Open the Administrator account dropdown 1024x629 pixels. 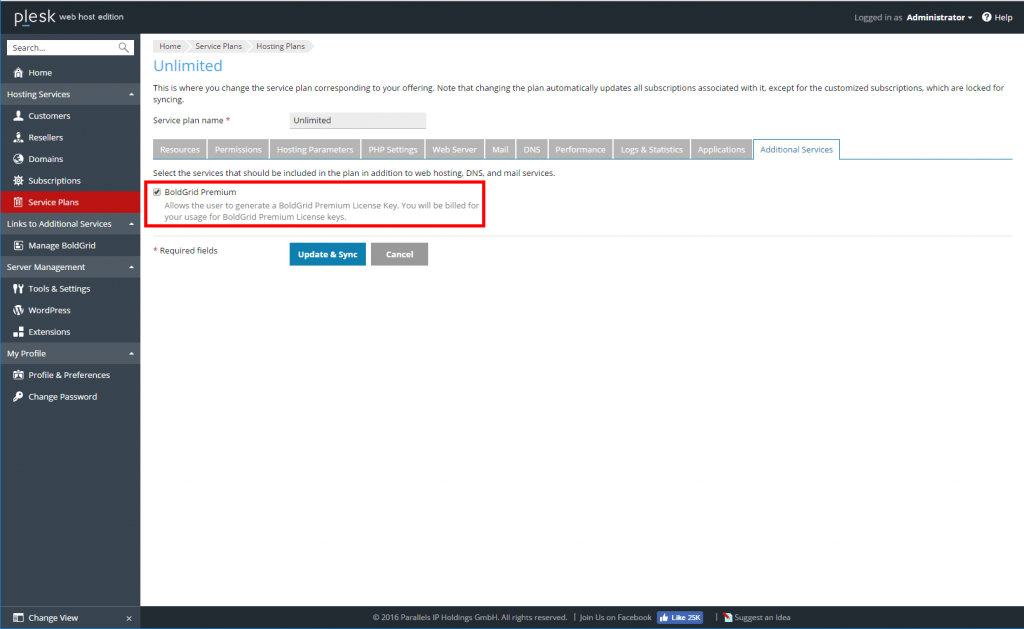tap(939, 18)
